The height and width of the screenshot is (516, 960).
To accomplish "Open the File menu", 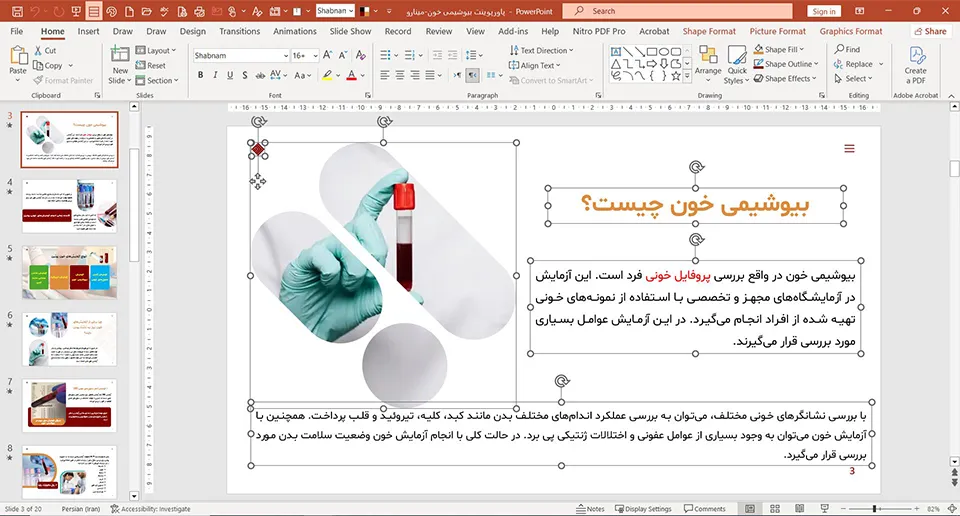I will [x=17, y=31].
